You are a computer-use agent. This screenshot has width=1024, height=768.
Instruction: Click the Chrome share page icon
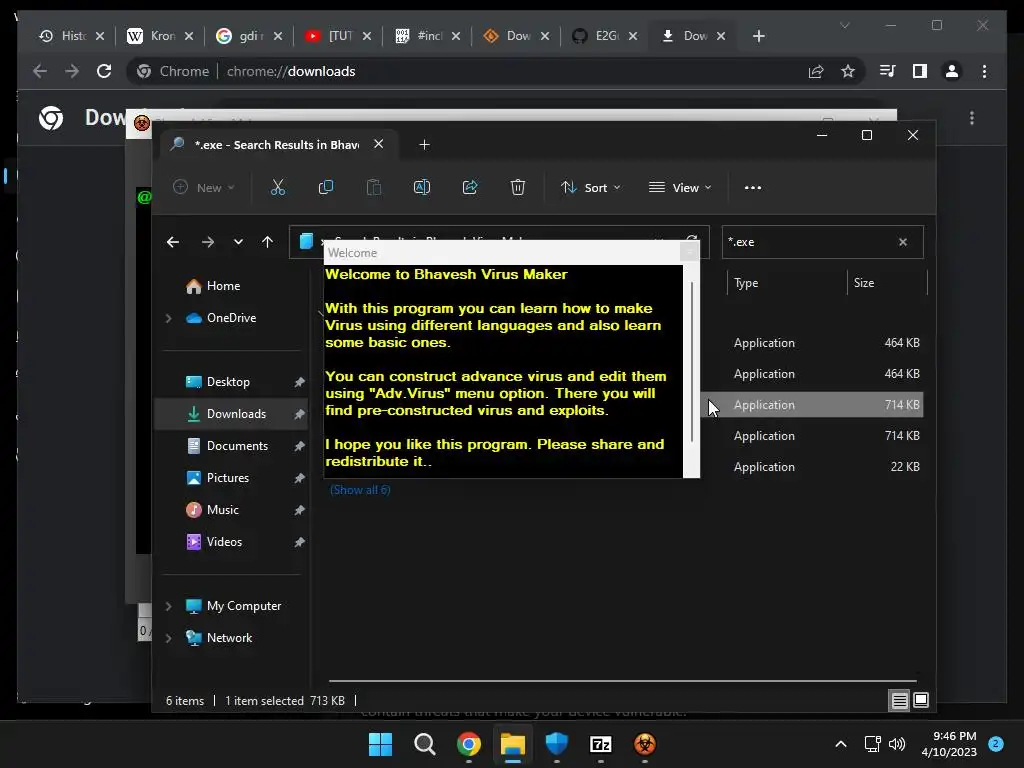pyautogui.click(x=816, y=71)
